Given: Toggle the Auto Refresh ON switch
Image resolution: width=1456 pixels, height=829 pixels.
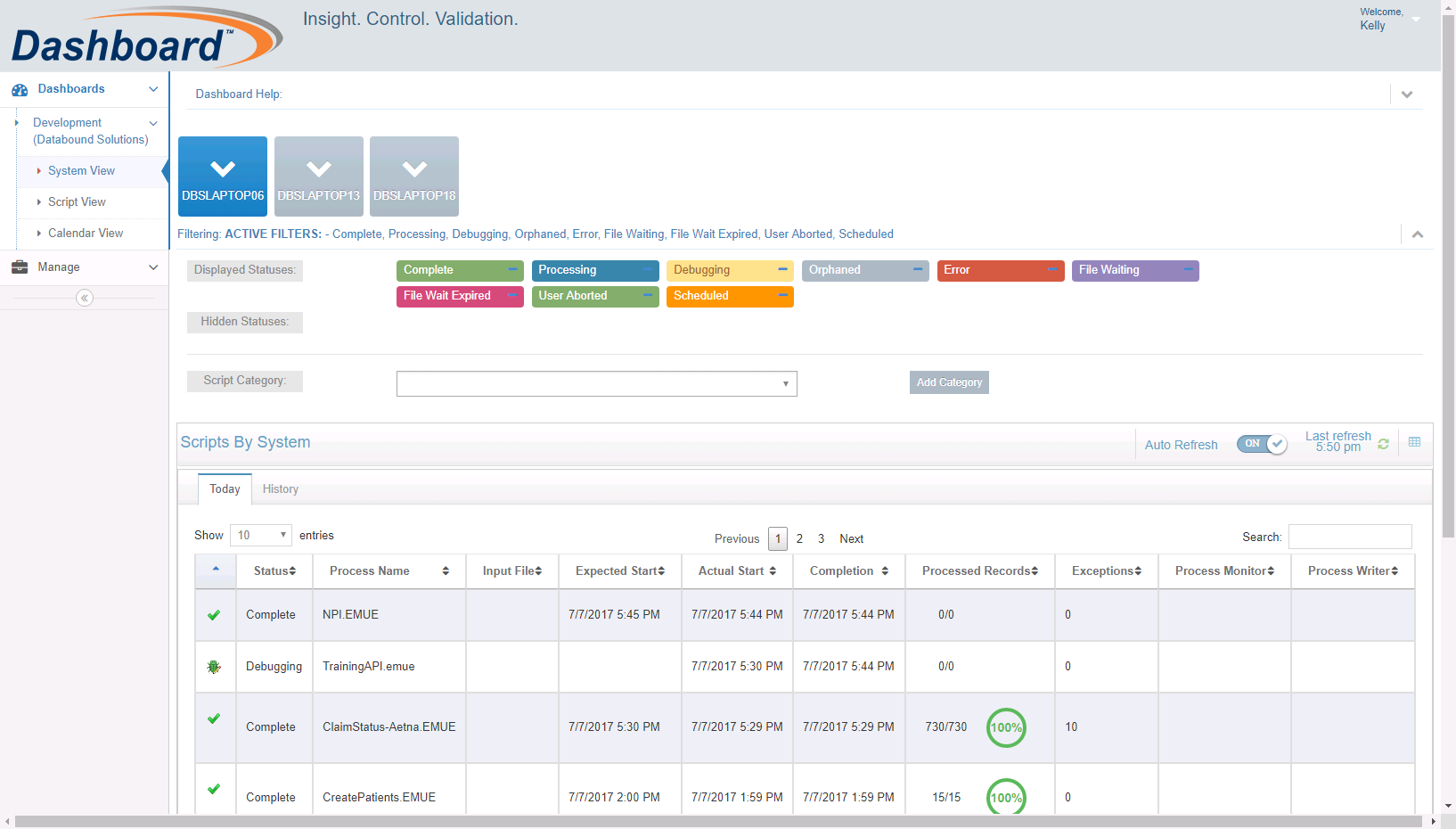Looking at the screenshot, I should 1262,444.
